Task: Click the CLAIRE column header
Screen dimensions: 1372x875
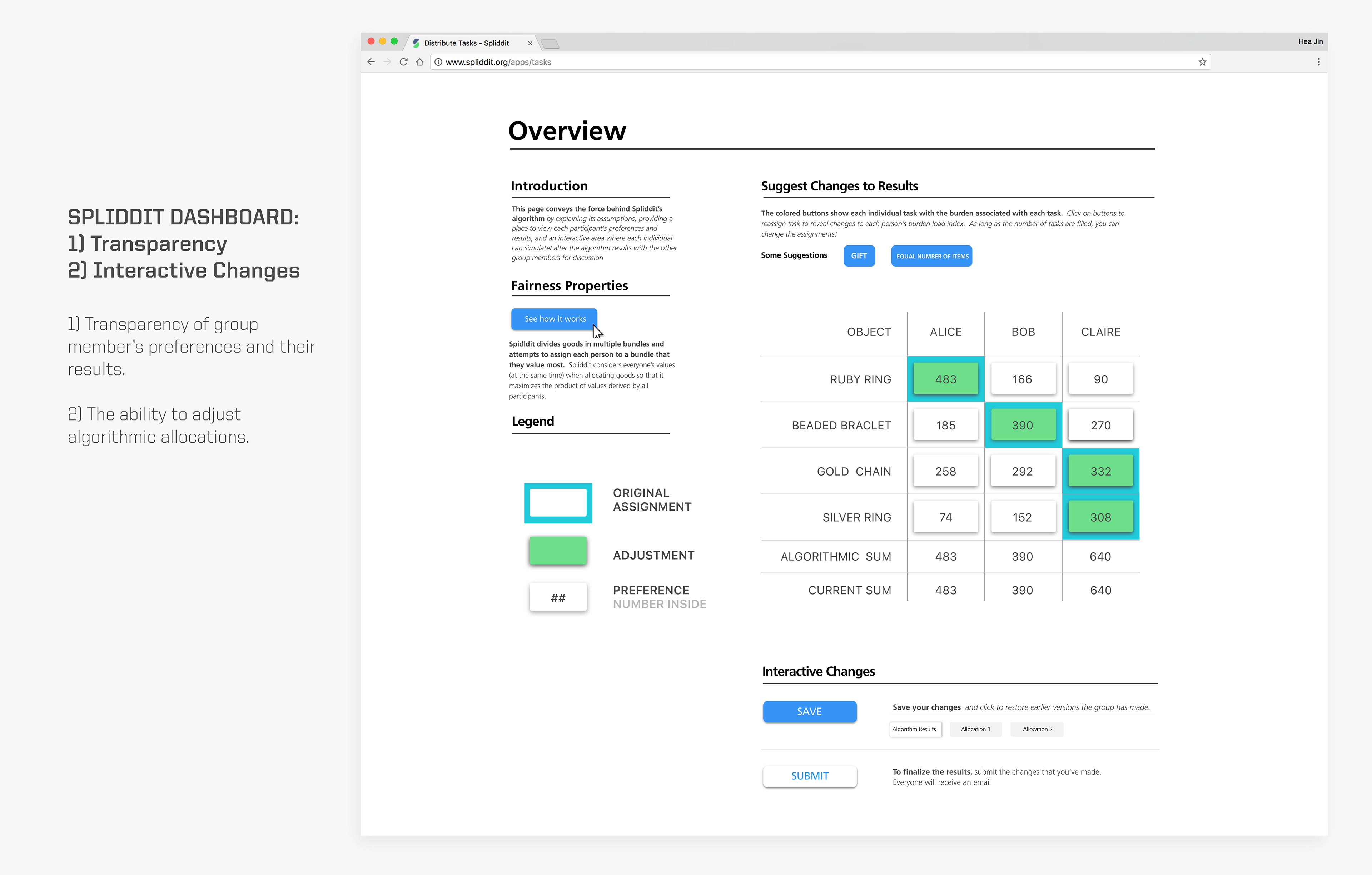Action: tap(1101, 332)
